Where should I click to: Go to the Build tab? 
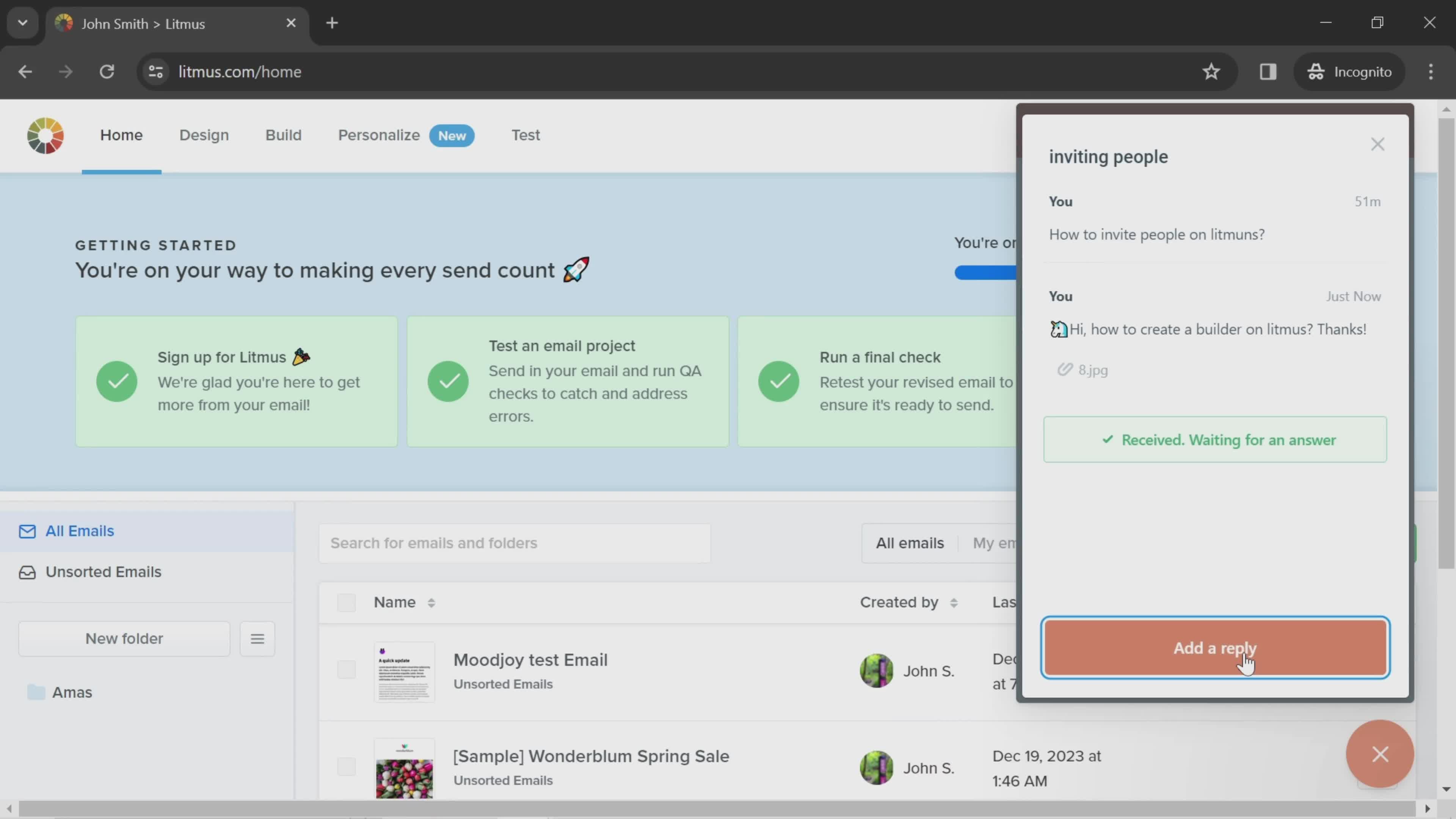(283, 136)
